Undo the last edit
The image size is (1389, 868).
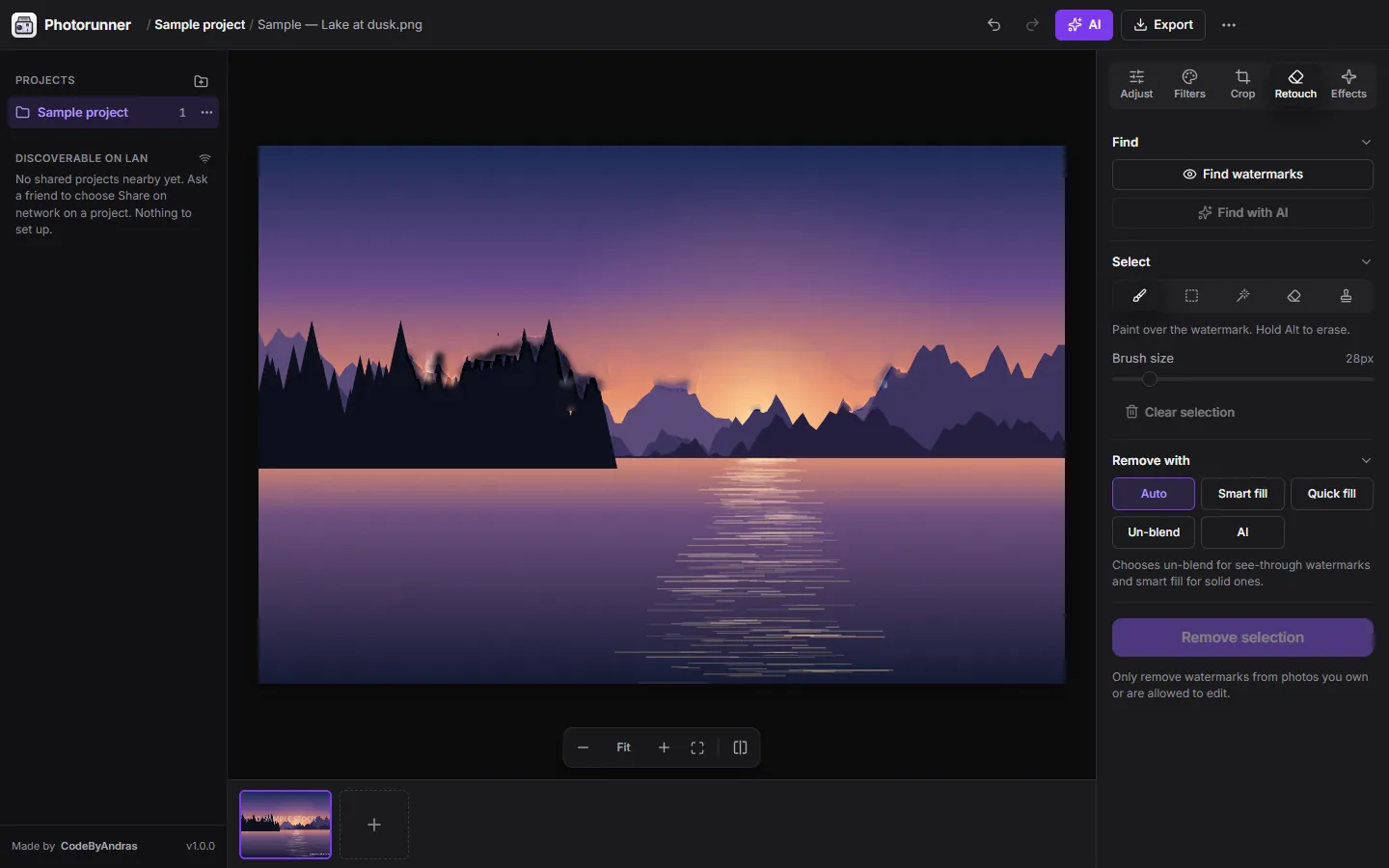[x=994, y=25]
